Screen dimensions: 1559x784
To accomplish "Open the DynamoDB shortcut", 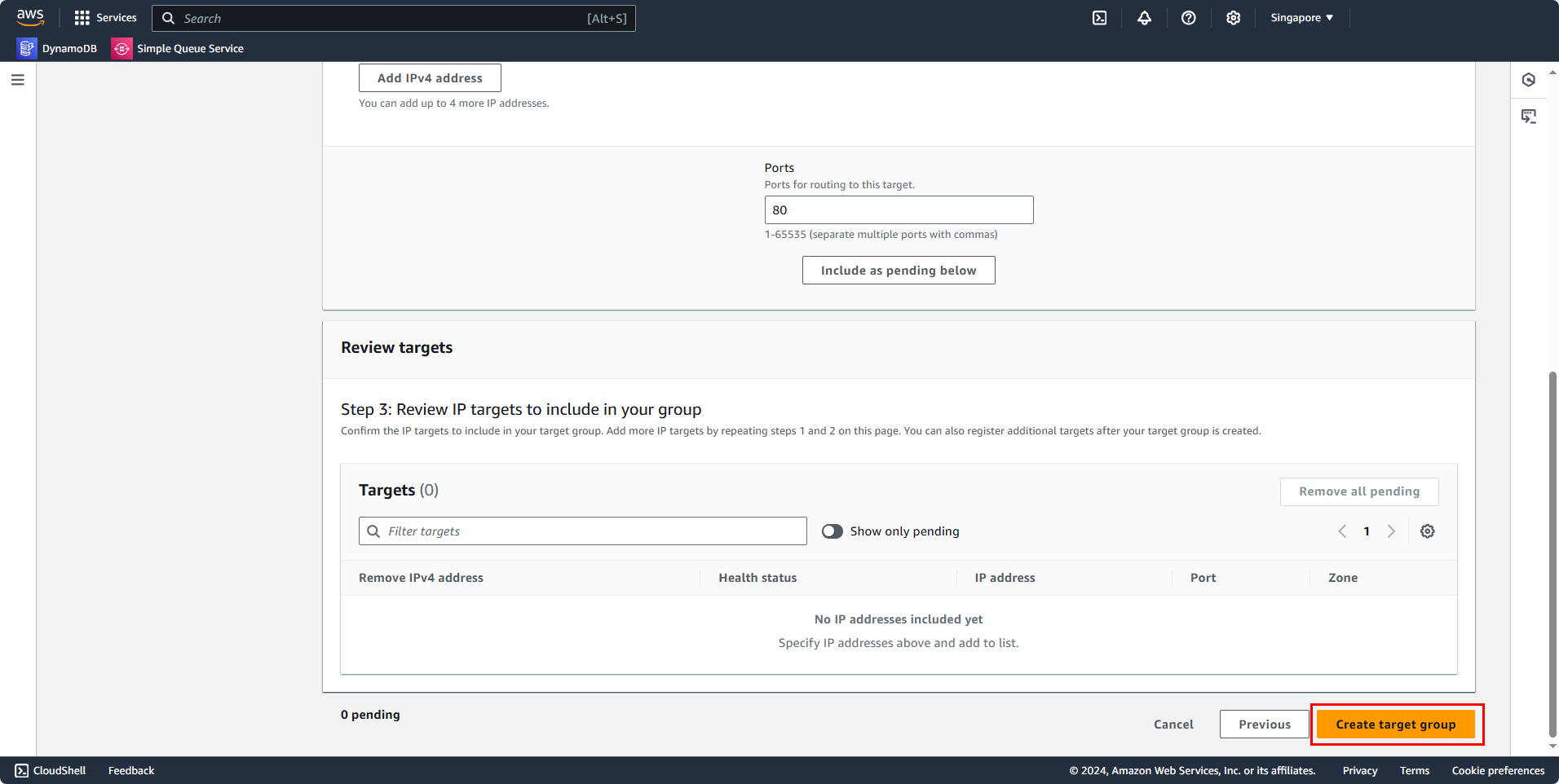I will coord(57,48).
